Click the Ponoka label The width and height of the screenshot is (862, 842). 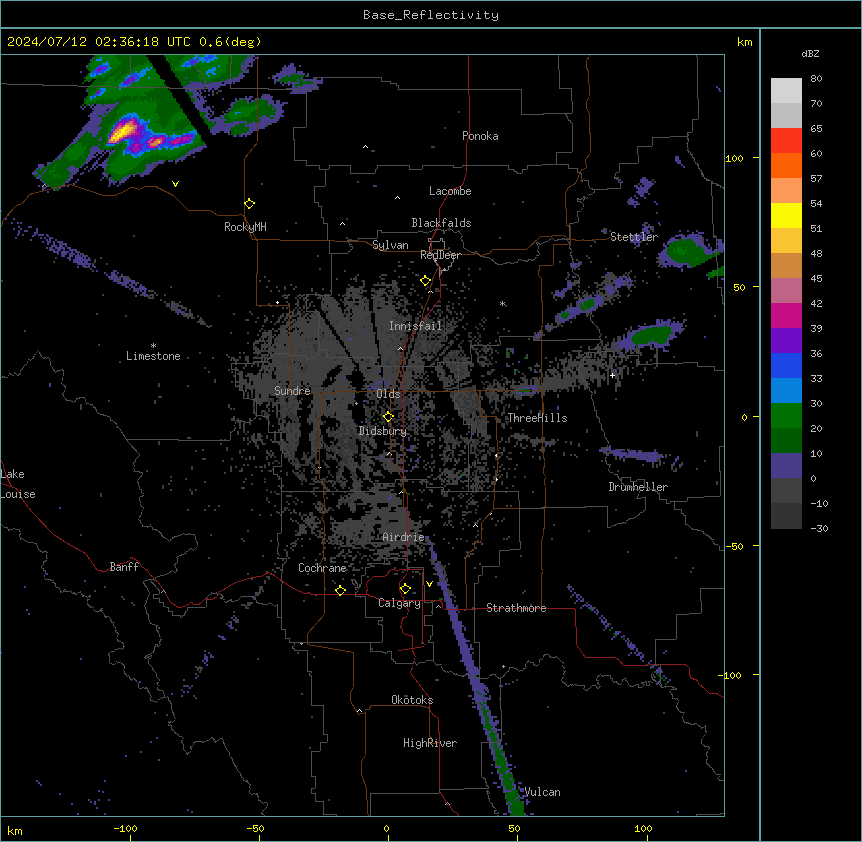click(480, 136)
